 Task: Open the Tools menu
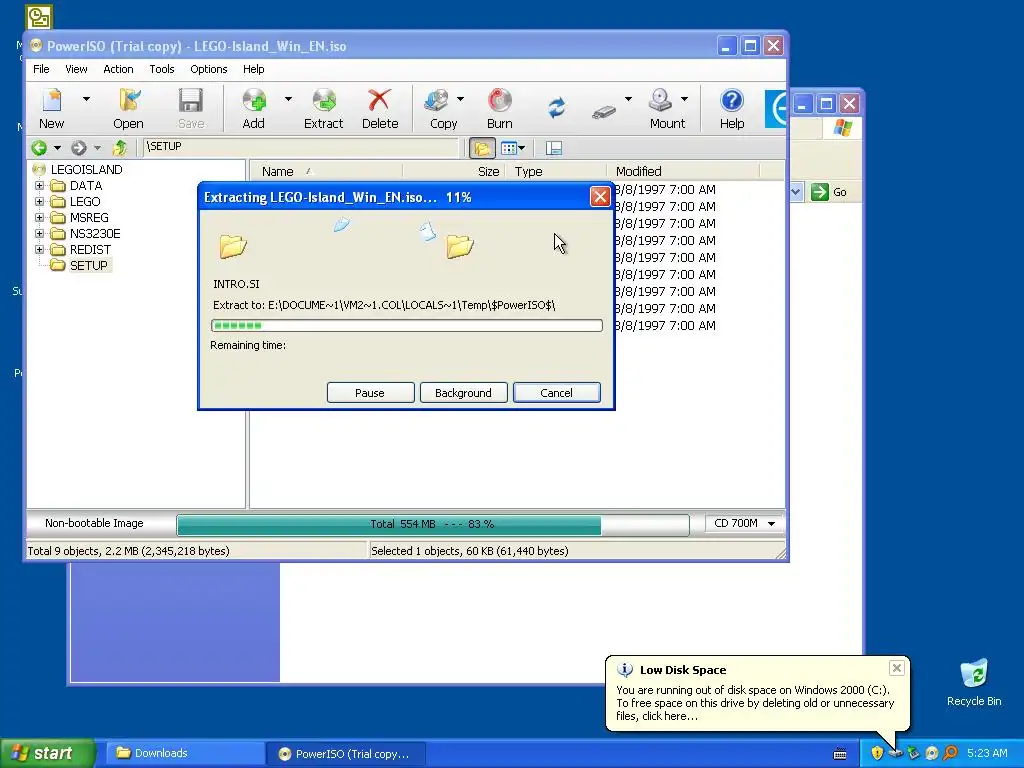tap(162, 69)
